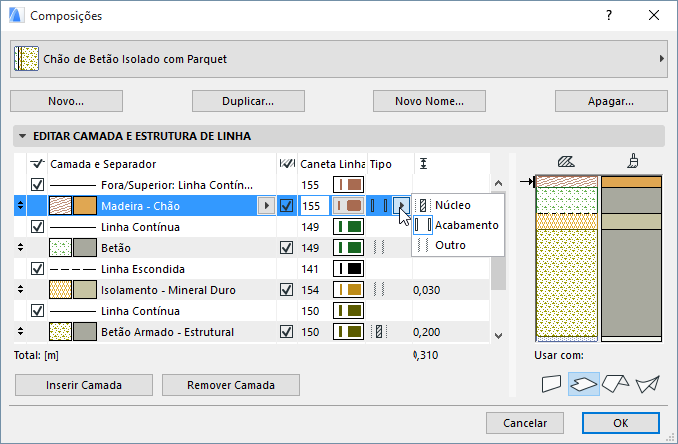Click pen color swatch on Fora/Superior row
Screen dimensions: 678x444
(x=348, y=185)
